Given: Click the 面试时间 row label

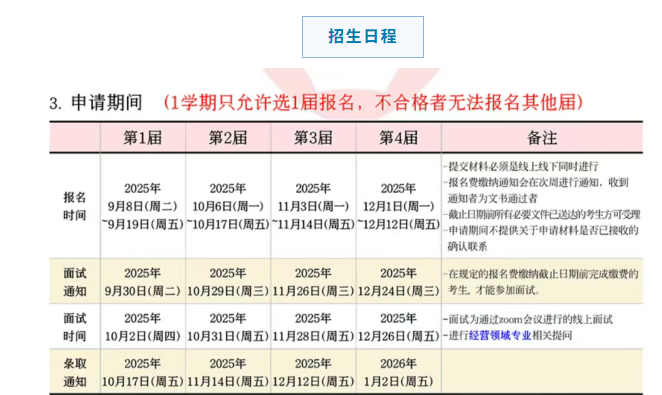Looking at the screenshot, I should click(75, 327).
